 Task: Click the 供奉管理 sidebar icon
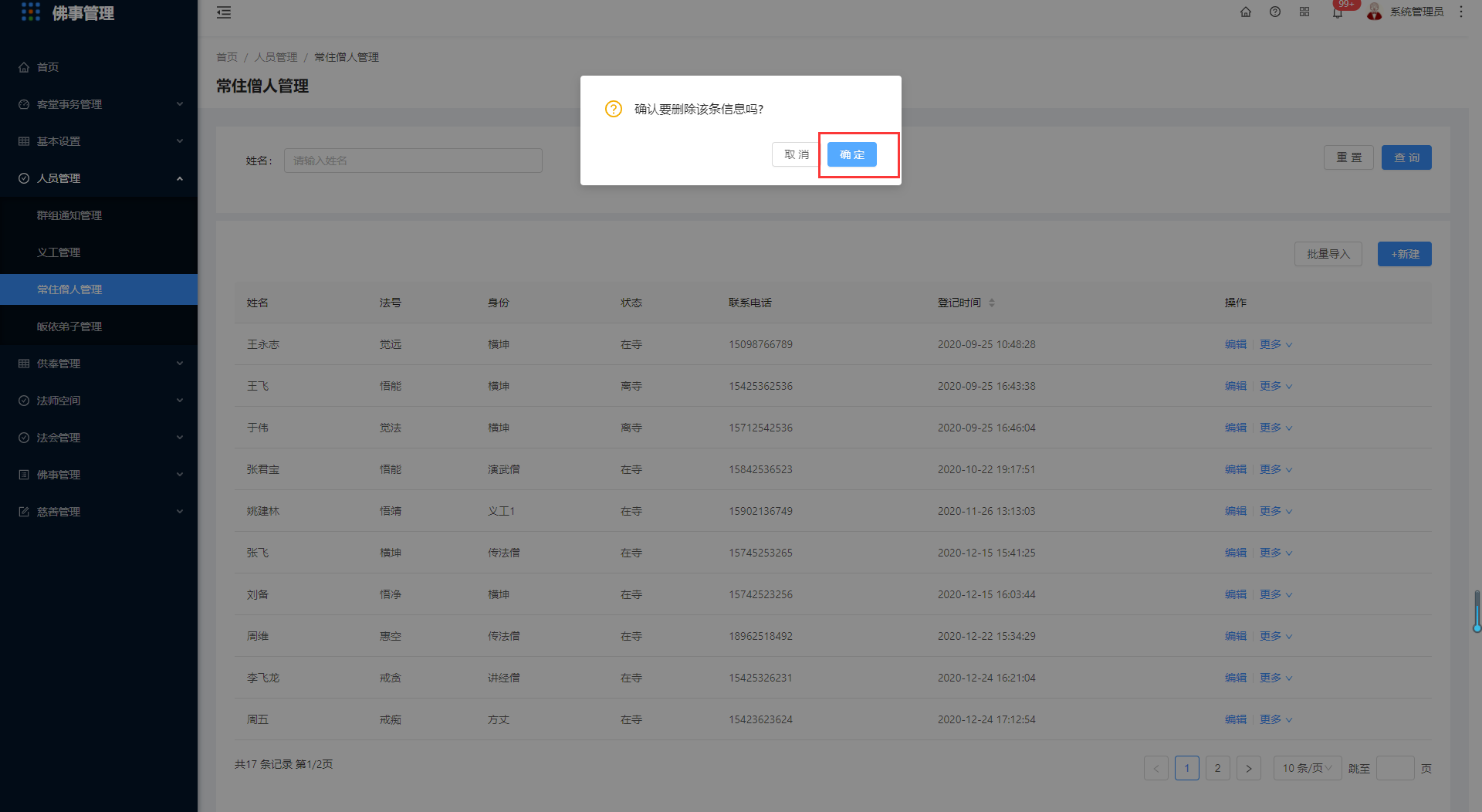pyautogui.click(x=24, y=364)
